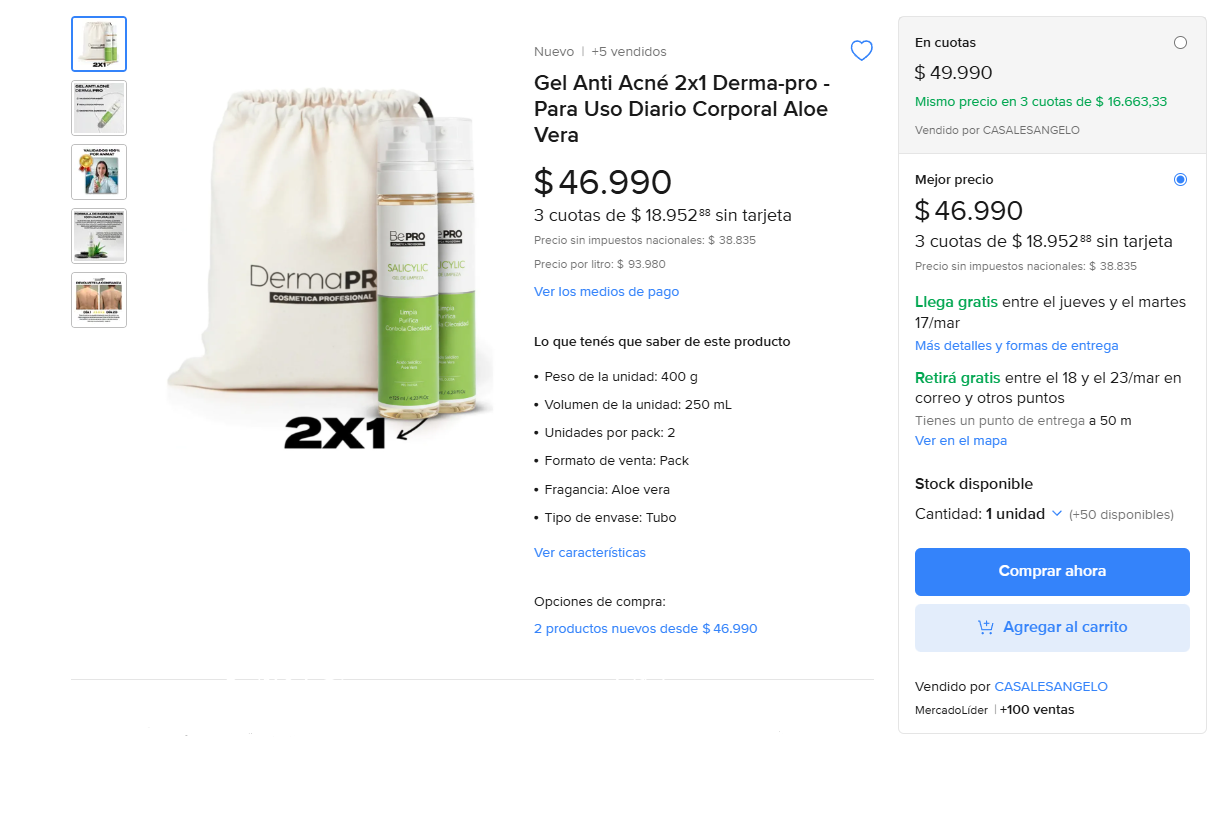Open Más detalles y formas de entrega

1016,346
